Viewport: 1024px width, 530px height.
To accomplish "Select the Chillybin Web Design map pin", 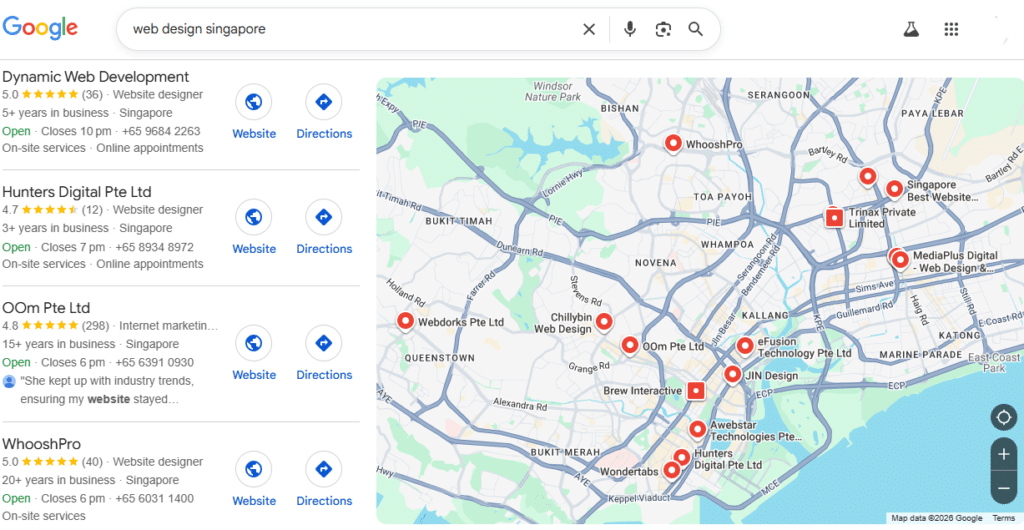I will pyautogui.click(x=604, y=321).
